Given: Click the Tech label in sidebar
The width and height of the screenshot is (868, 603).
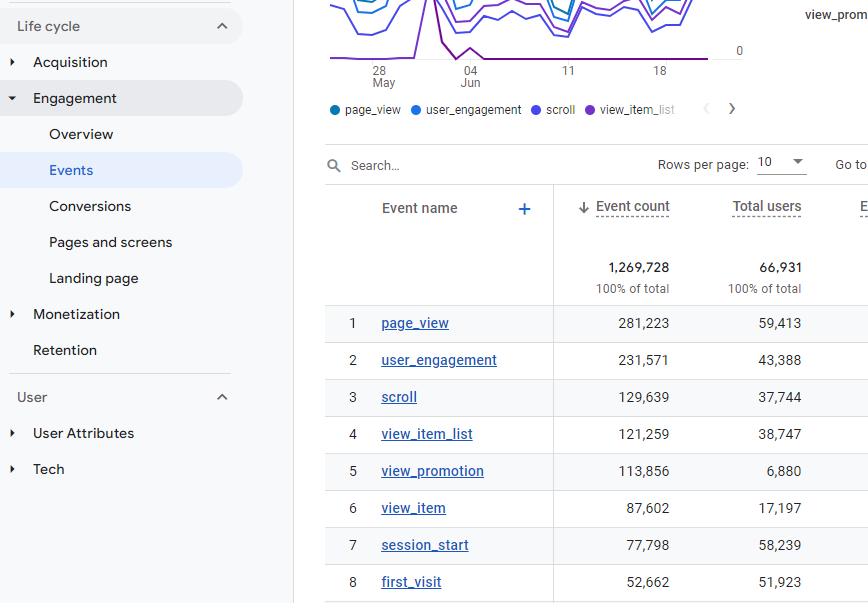Looking at the screenshot, I should tap(49, 469).
